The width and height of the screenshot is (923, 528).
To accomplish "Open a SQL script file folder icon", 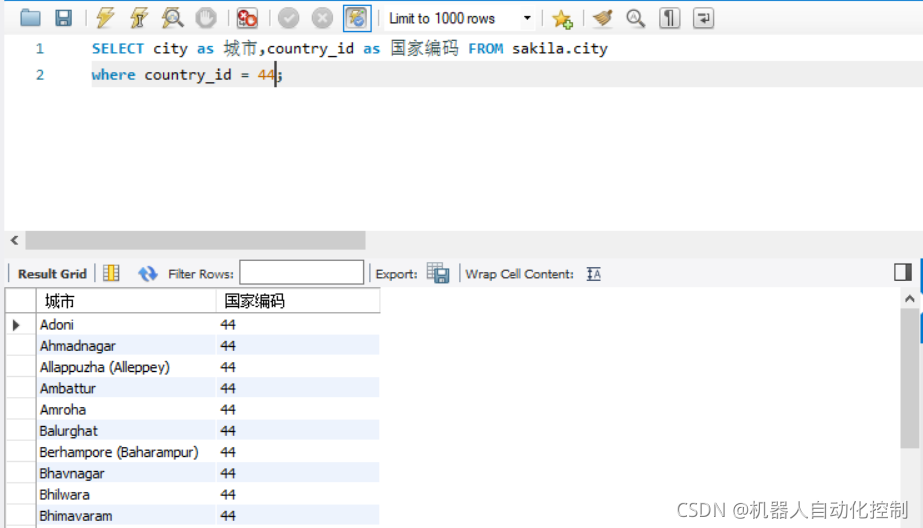I will (x=30, y=18).
